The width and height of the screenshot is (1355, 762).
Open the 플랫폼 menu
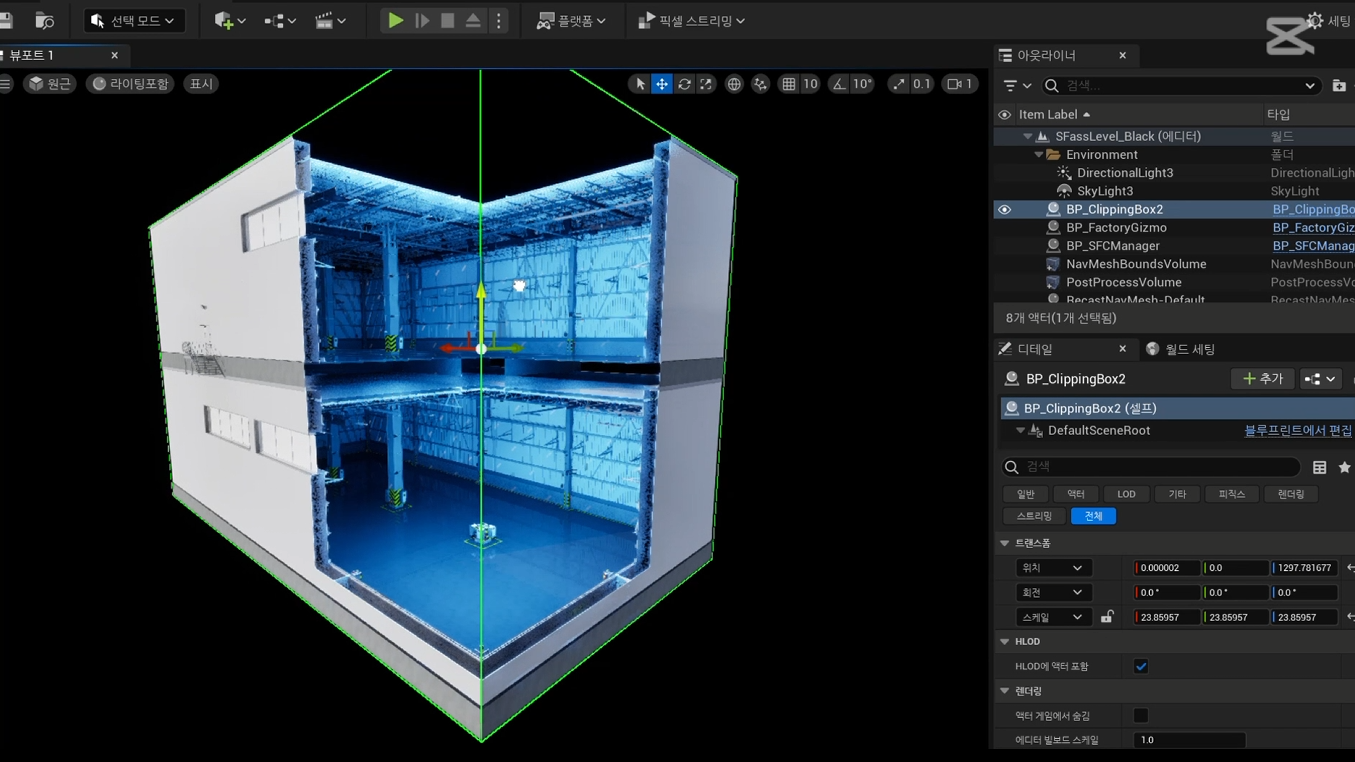click(571, 20)
